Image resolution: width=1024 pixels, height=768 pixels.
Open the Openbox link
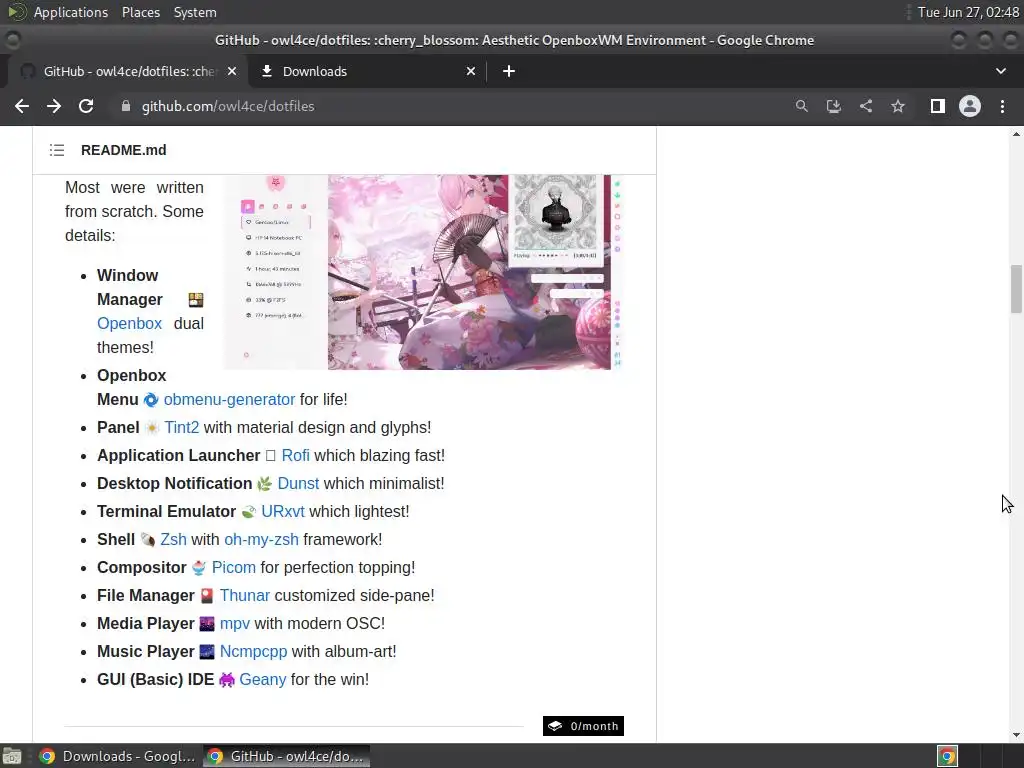129,323
